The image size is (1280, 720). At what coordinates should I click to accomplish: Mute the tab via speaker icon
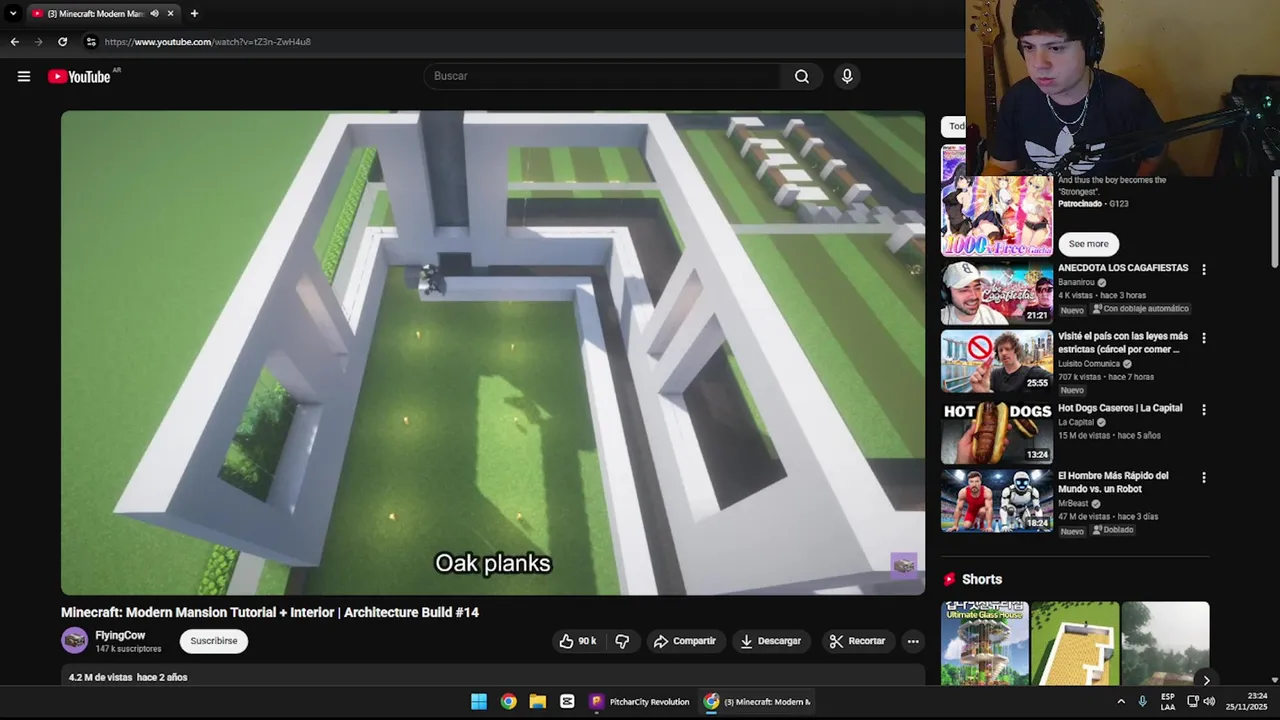point(154,13)
